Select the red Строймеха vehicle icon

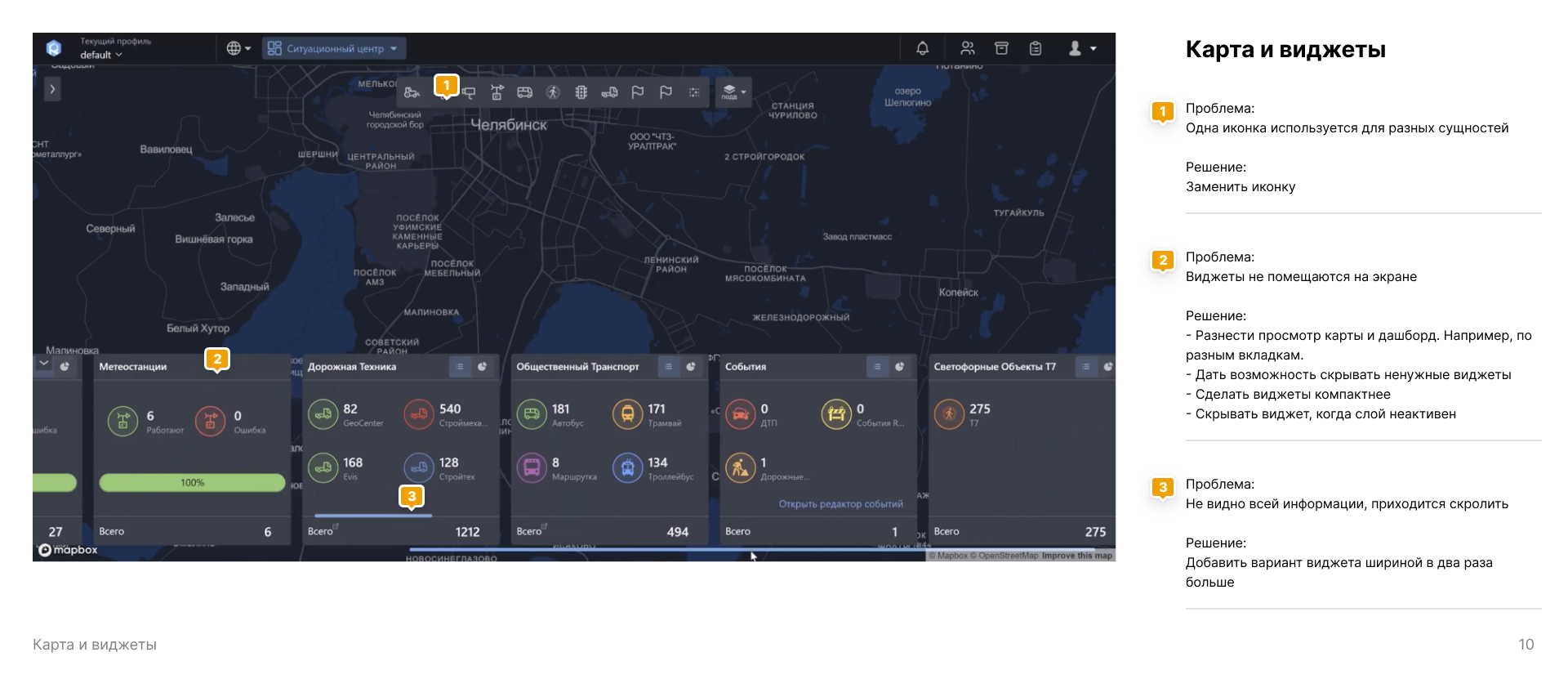click(x=419, y=414)
